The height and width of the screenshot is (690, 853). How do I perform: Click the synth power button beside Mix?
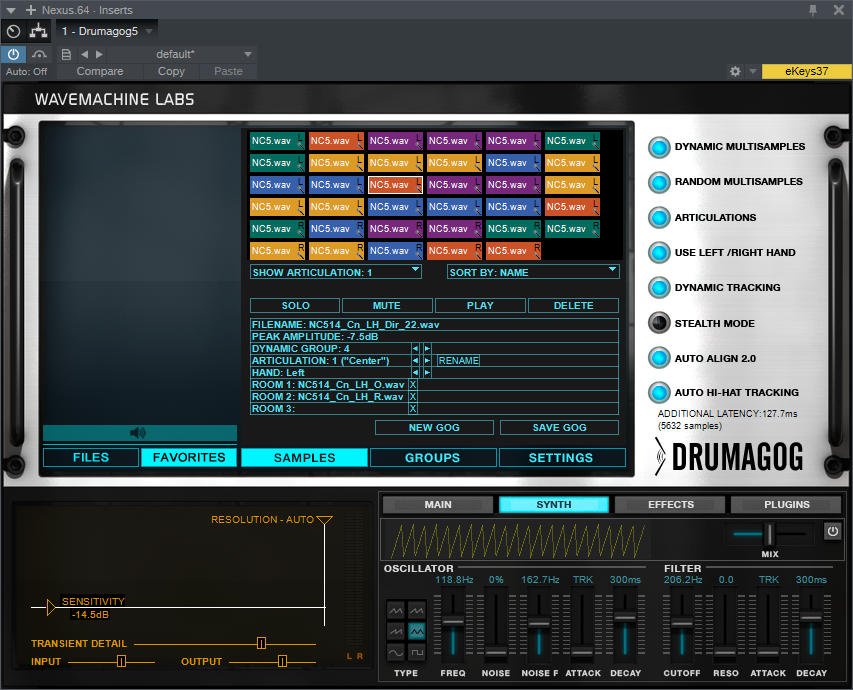(x=832, y=531)
